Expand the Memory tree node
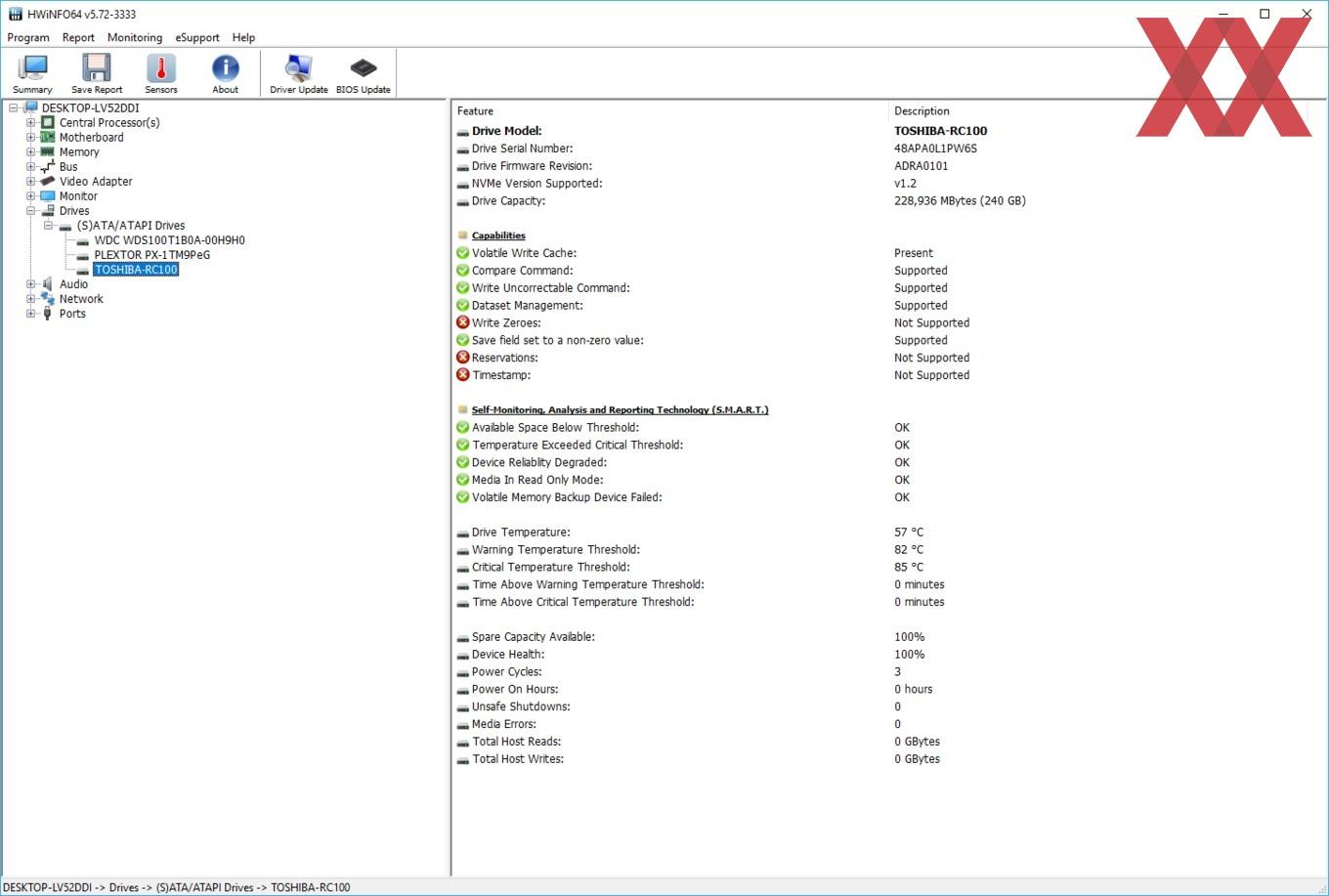 pyautogui.click(x=30, y=152)
